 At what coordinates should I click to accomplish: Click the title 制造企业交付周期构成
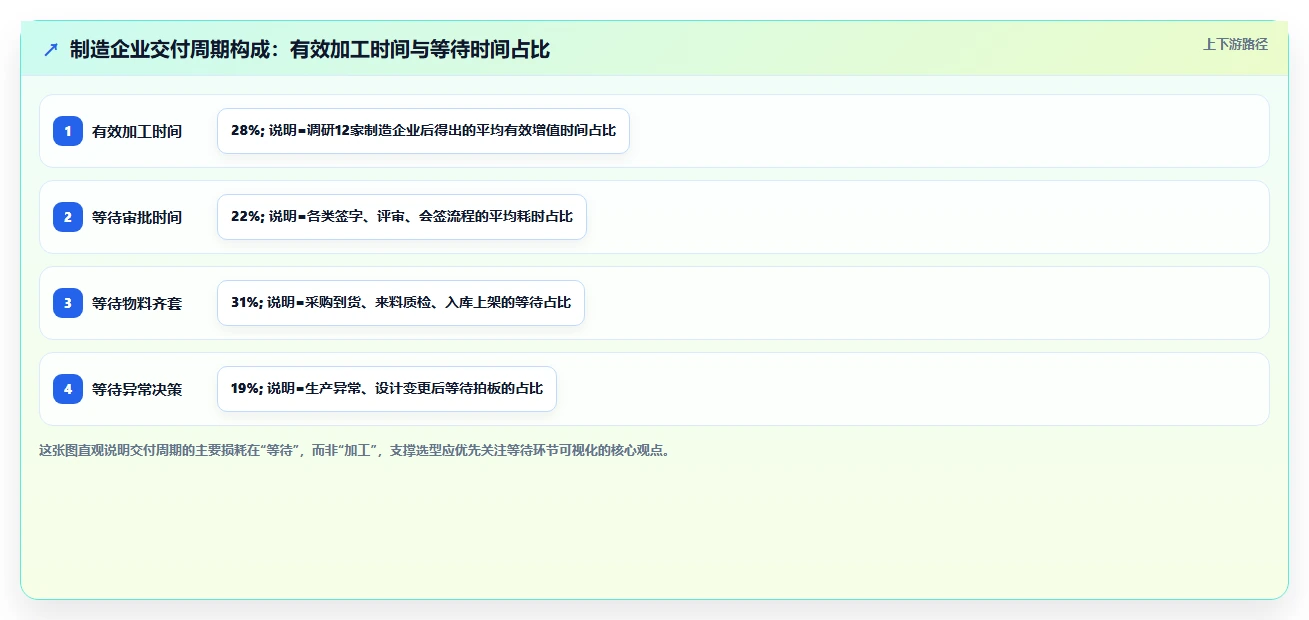point(310,49)
